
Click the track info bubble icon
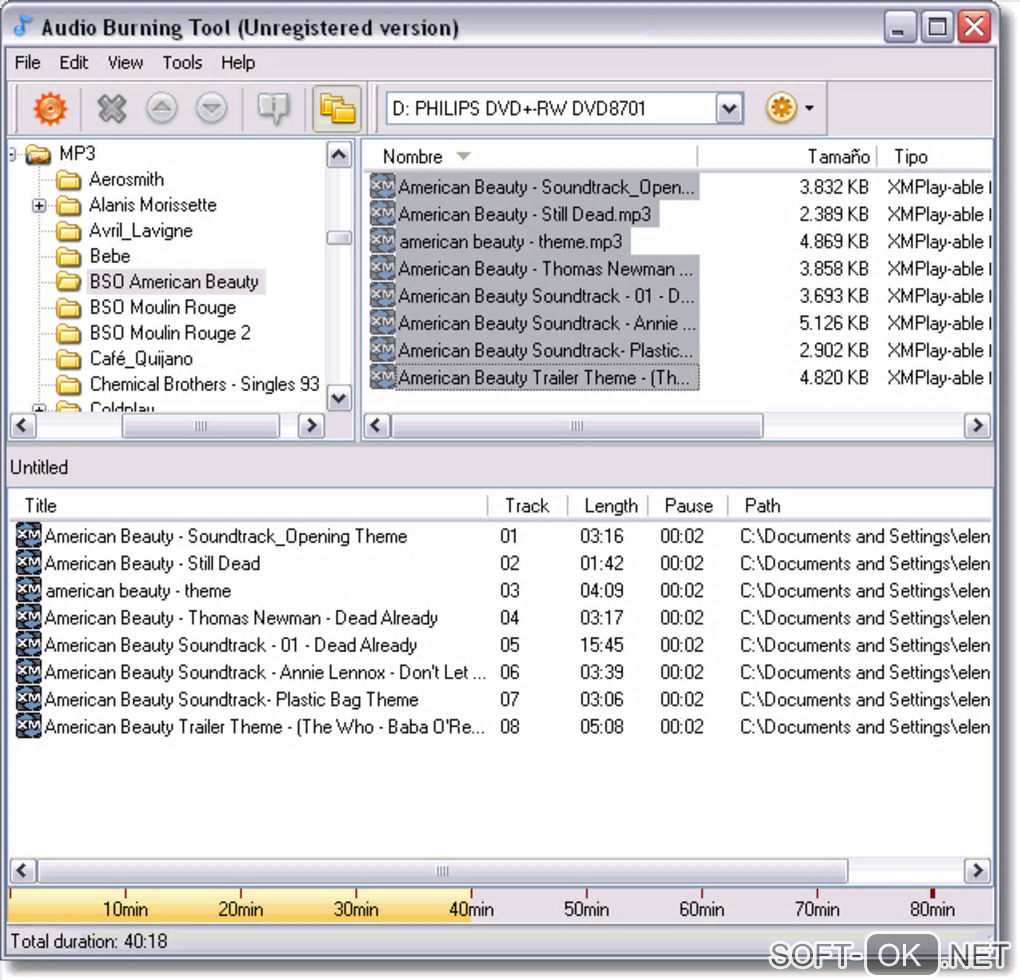273,108
